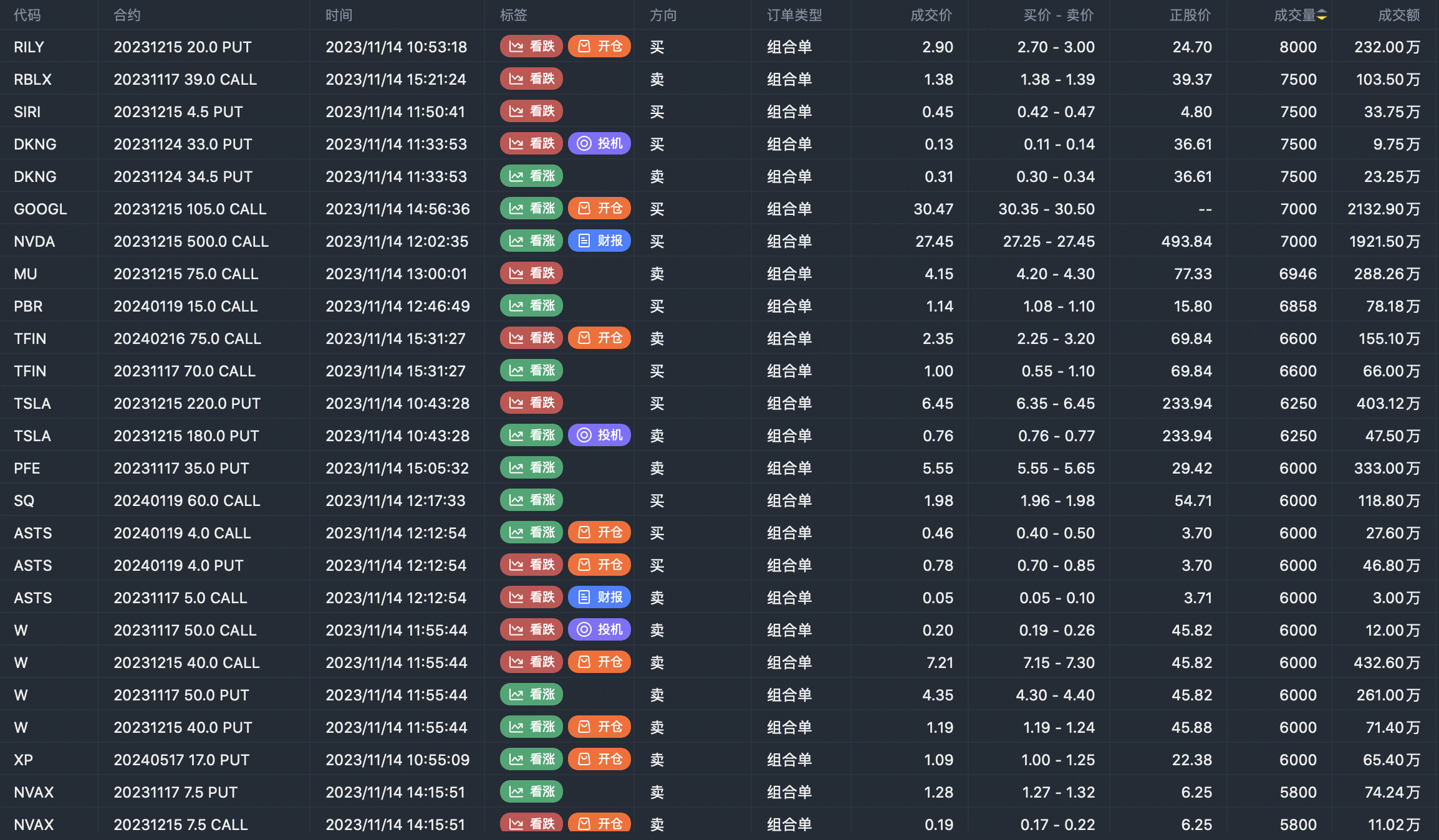Click the 正股价 column header
This screenshot has width=1439, height=840.
tap(1190, 15)
